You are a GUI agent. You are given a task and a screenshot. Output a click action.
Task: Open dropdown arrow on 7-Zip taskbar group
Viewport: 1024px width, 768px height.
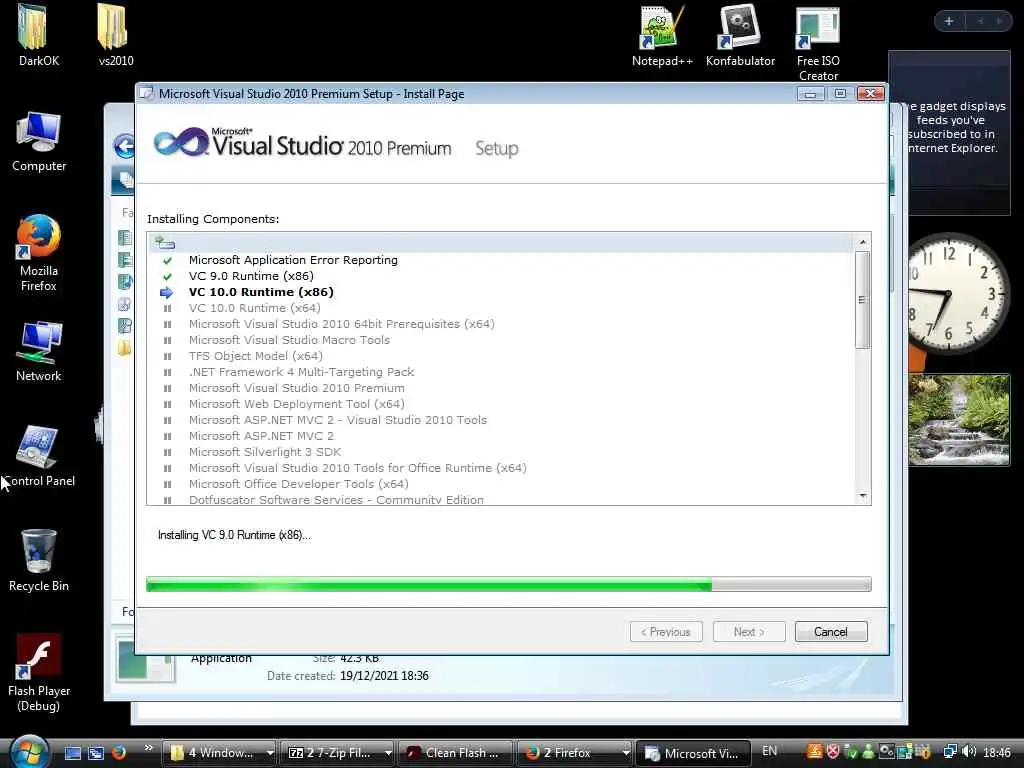[388, 753]
